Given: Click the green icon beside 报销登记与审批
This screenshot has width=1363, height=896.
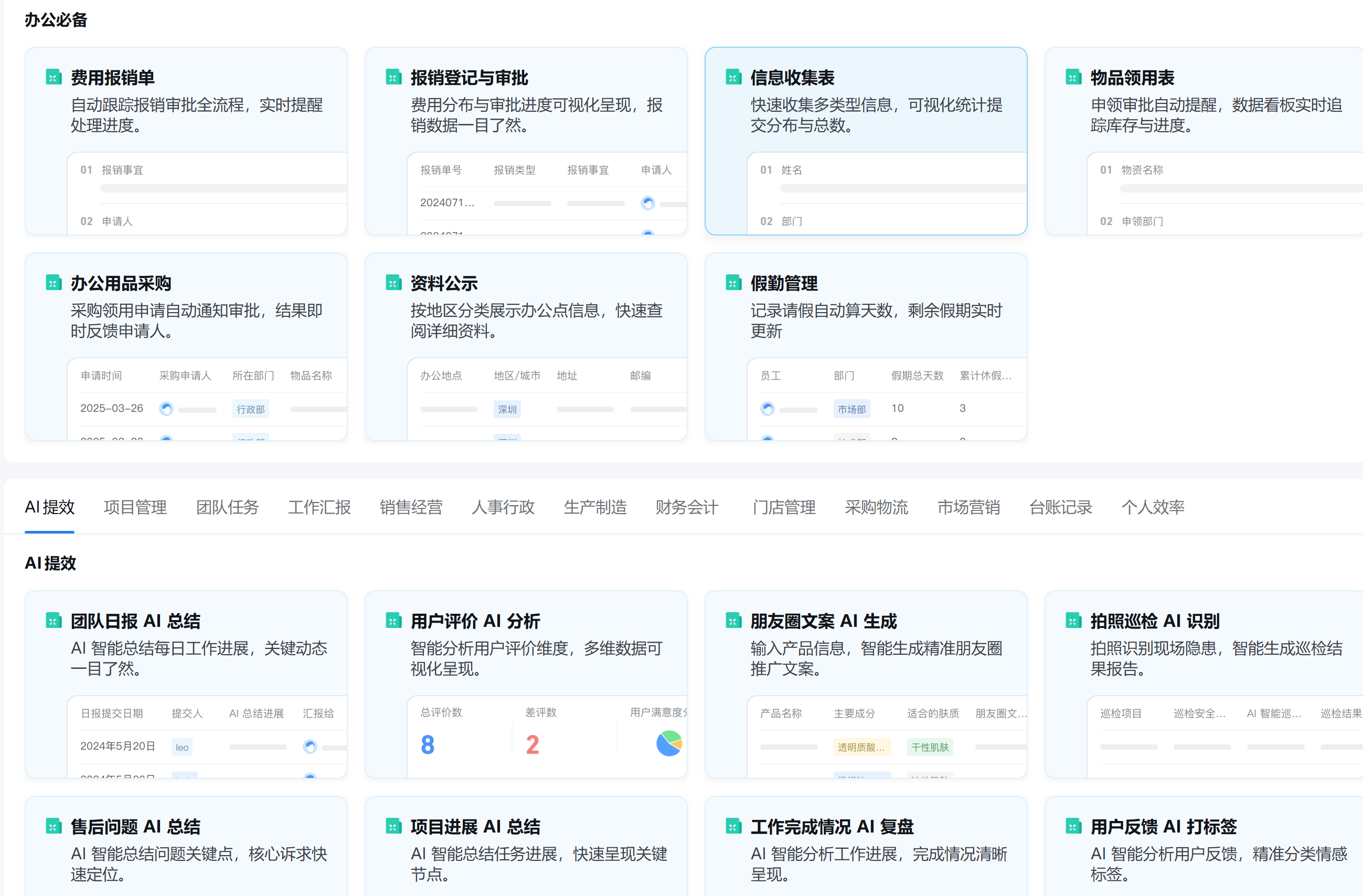Looking at the screenshot, I should click(393, 77).
